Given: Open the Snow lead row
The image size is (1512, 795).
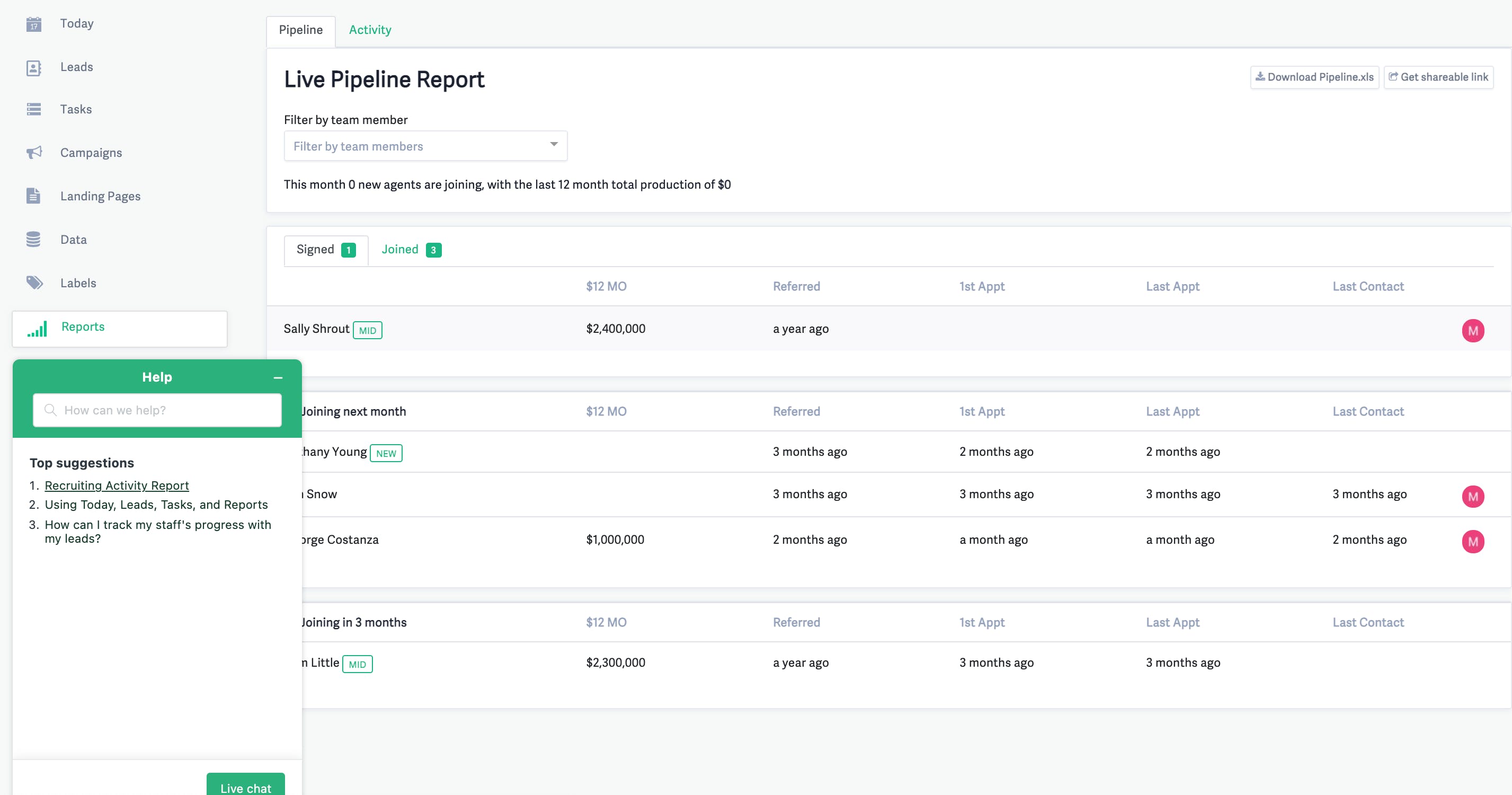Looking at the screenshot, I should [906, 494].
